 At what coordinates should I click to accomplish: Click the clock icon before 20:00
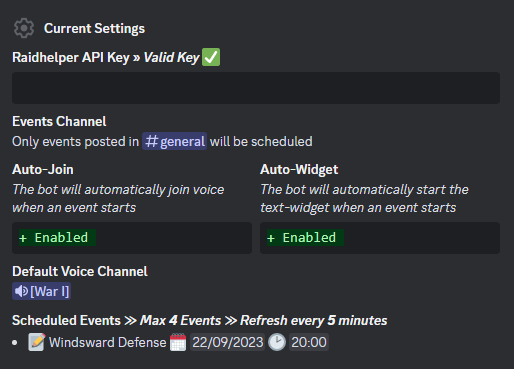[x=277, y=342]
